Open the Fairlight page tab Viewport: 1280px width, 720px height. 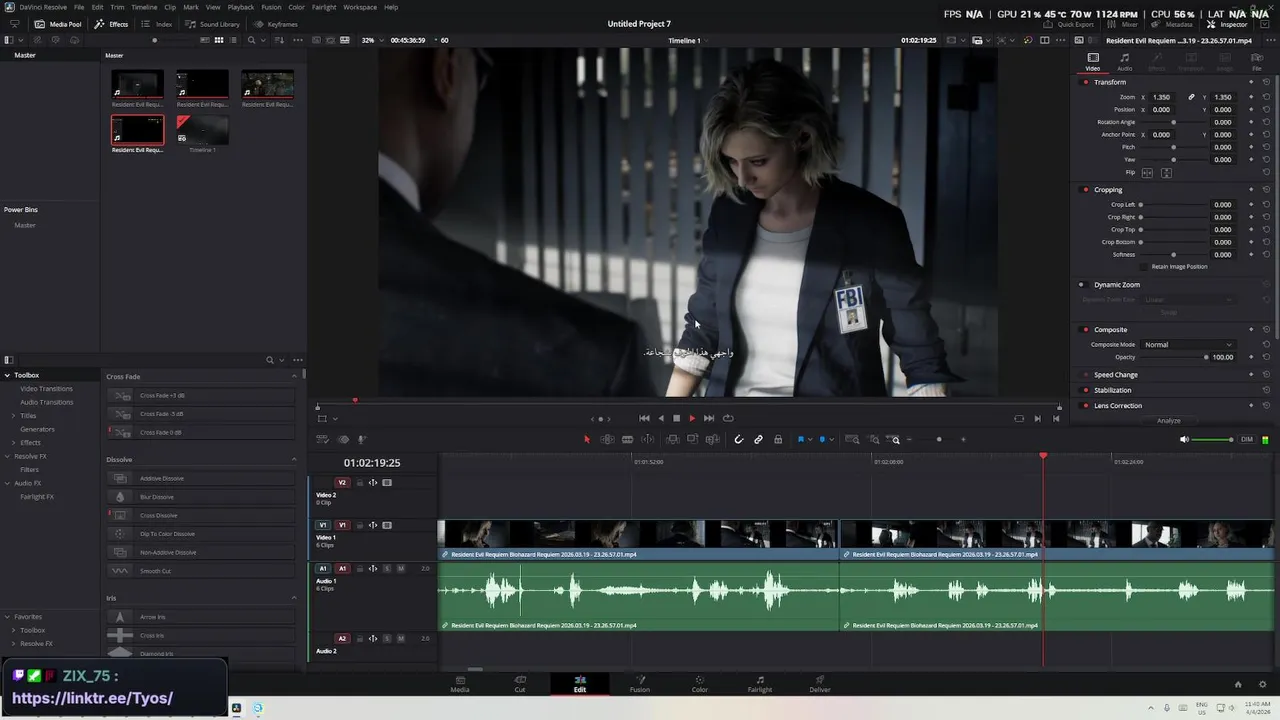(760, 684)
